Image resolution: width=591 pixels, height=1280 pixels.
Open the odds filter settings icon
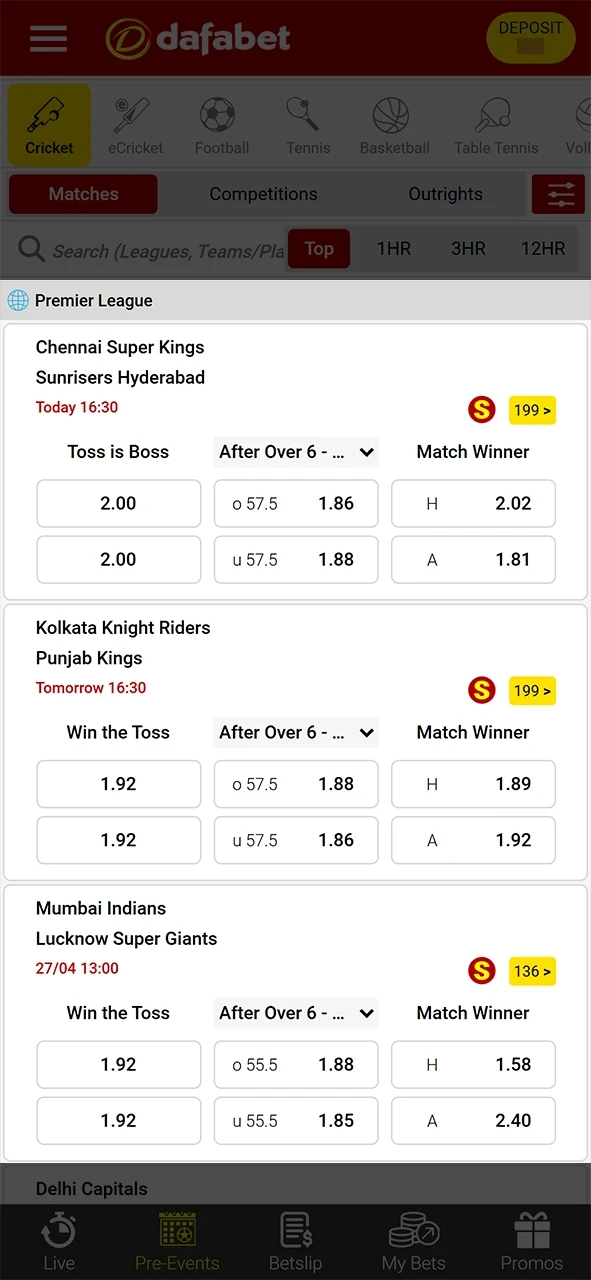[x=559, y=194]
